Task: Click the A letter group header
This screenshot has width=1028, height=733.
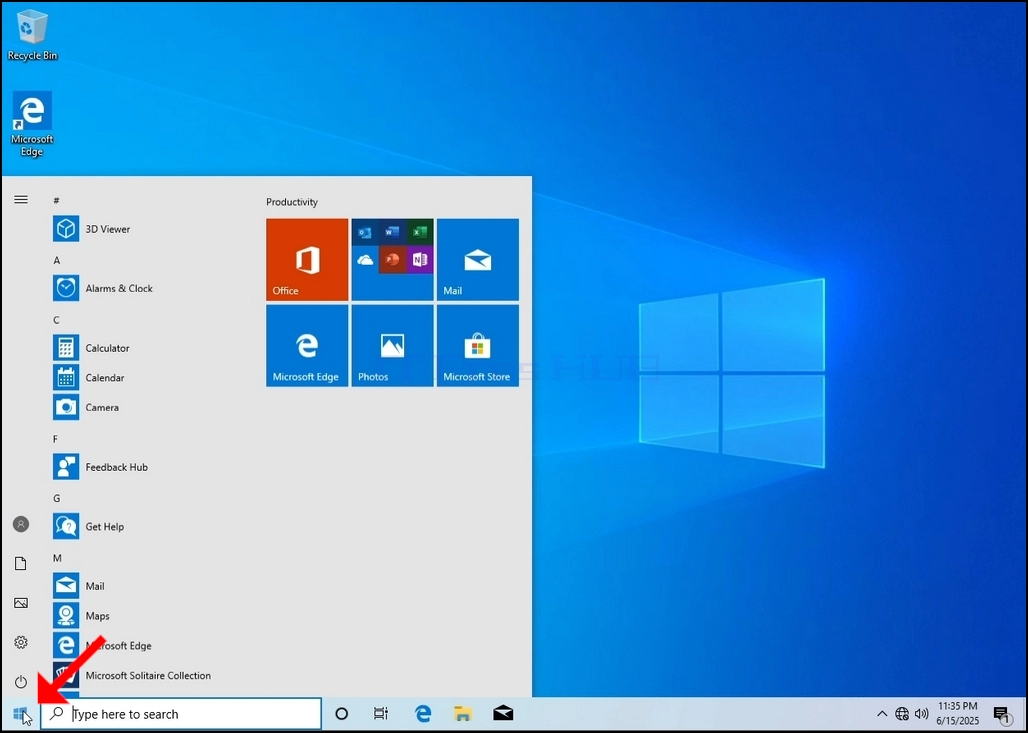Action: point(56,260)
